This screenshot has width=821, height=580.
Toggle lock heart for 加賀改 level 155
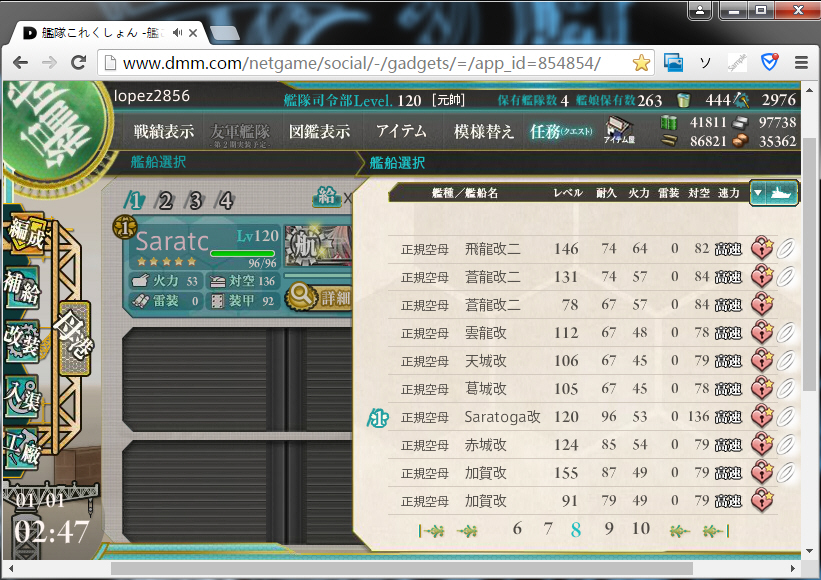[762, 473]
